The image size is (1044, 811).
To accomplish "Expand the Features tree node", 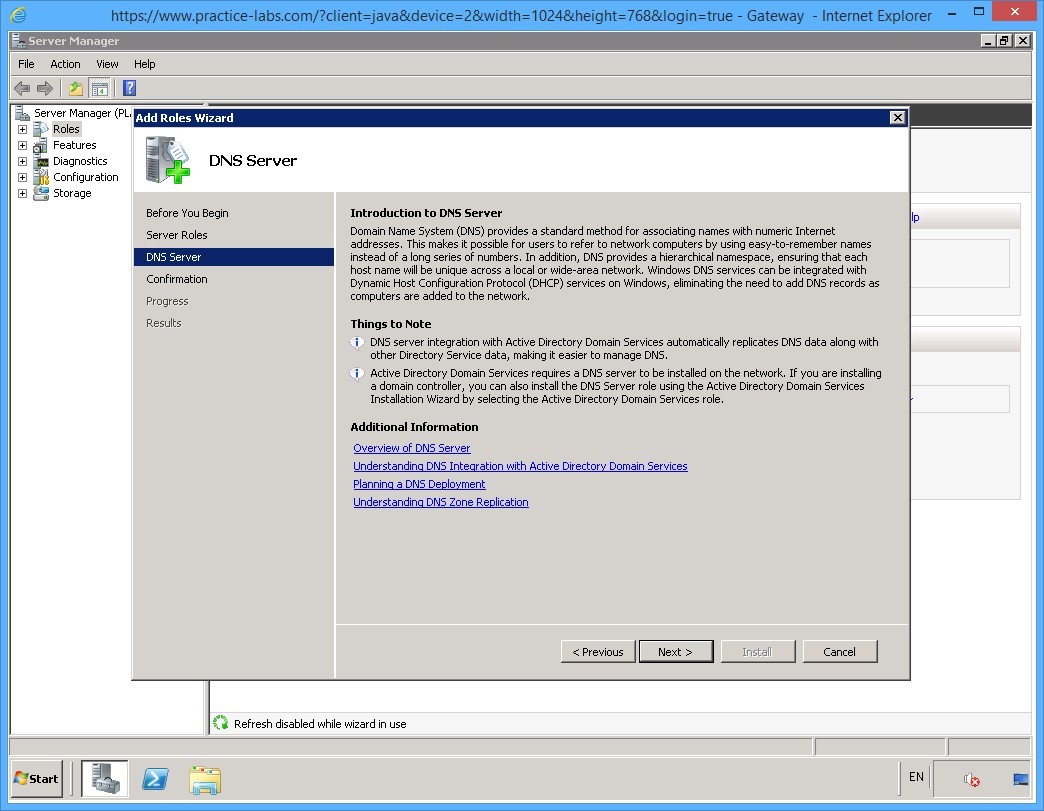I will (x=22, y=145).
